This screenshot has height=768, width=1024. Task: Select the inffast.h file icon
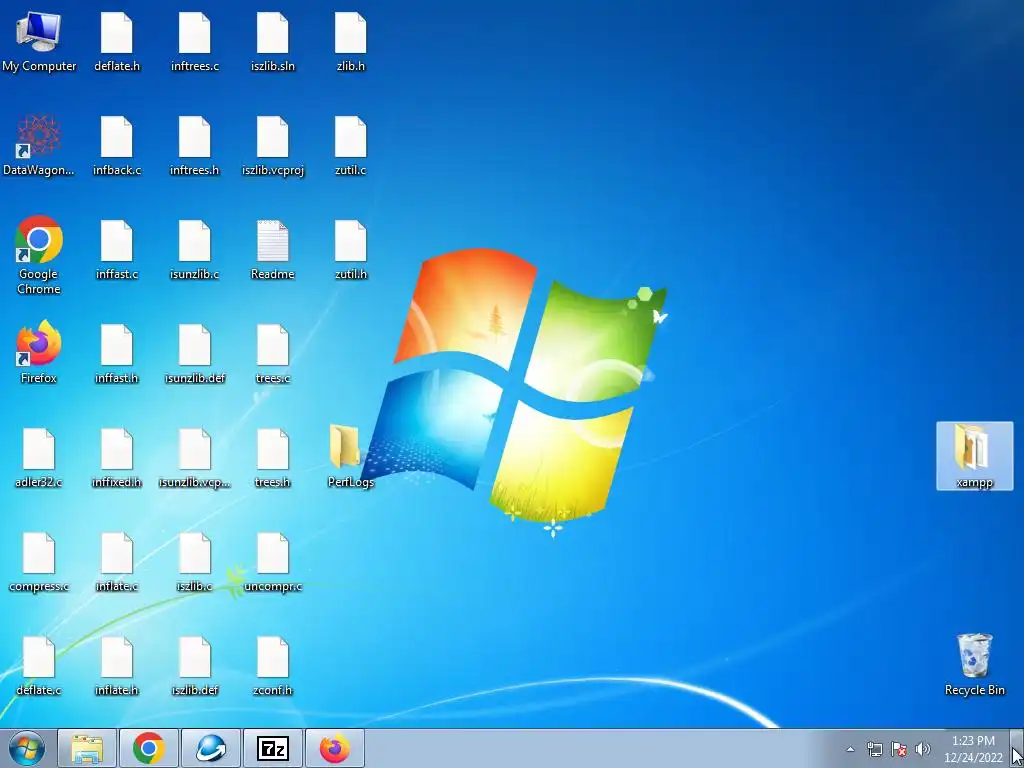pyautogui.click(x=117, y=353)
